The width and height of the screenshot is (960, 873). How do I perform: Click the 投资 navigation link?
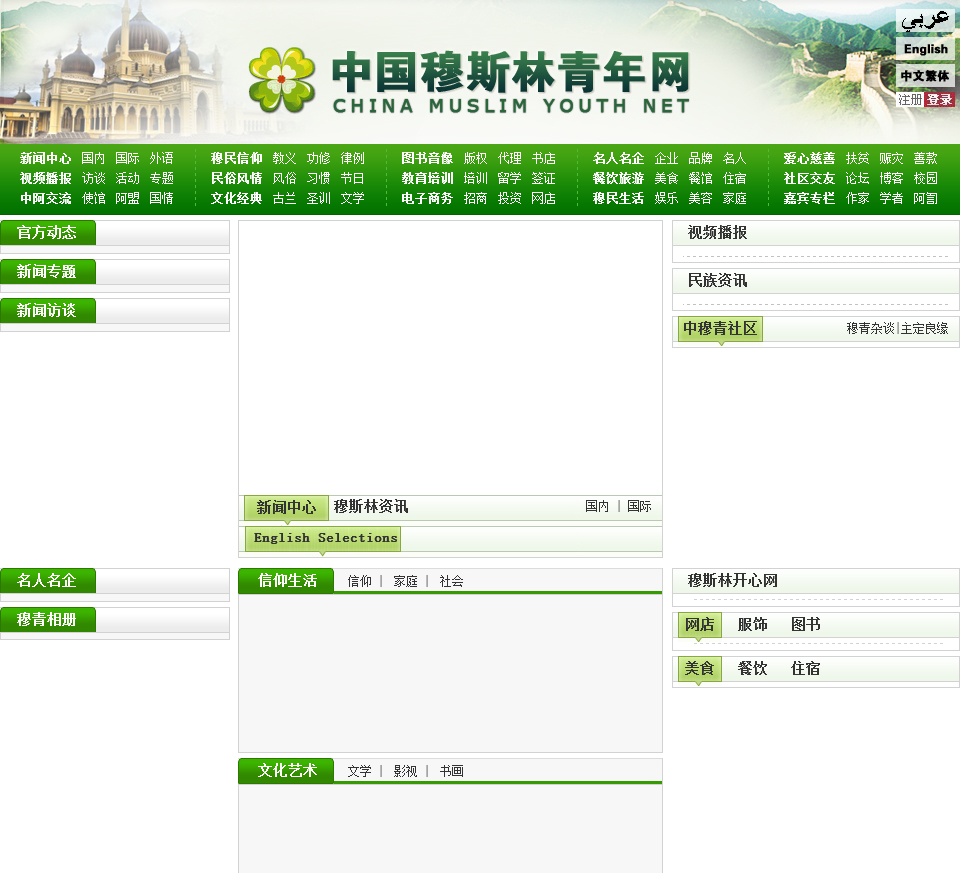pyautogui.click(x=509, y=198)
